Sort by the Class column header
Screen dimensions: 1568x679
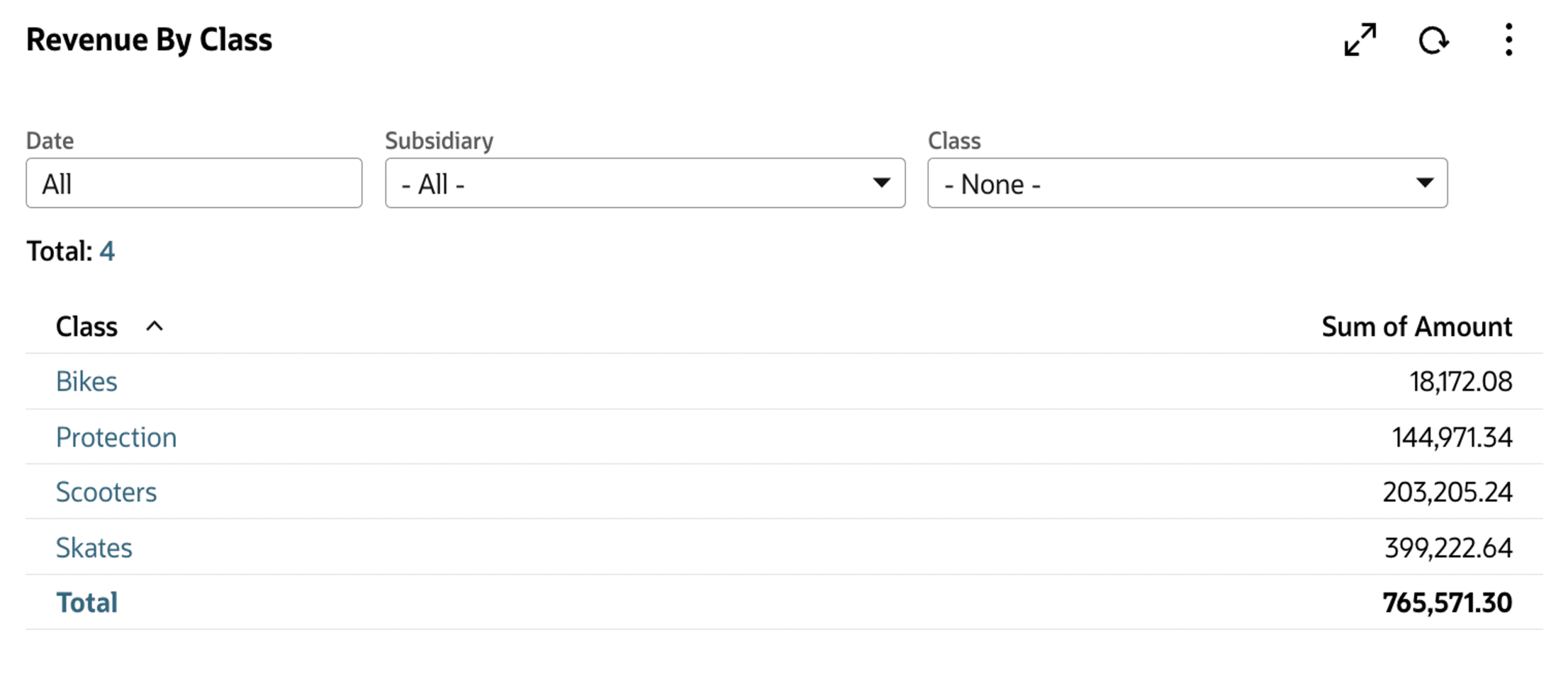(87, 327)
